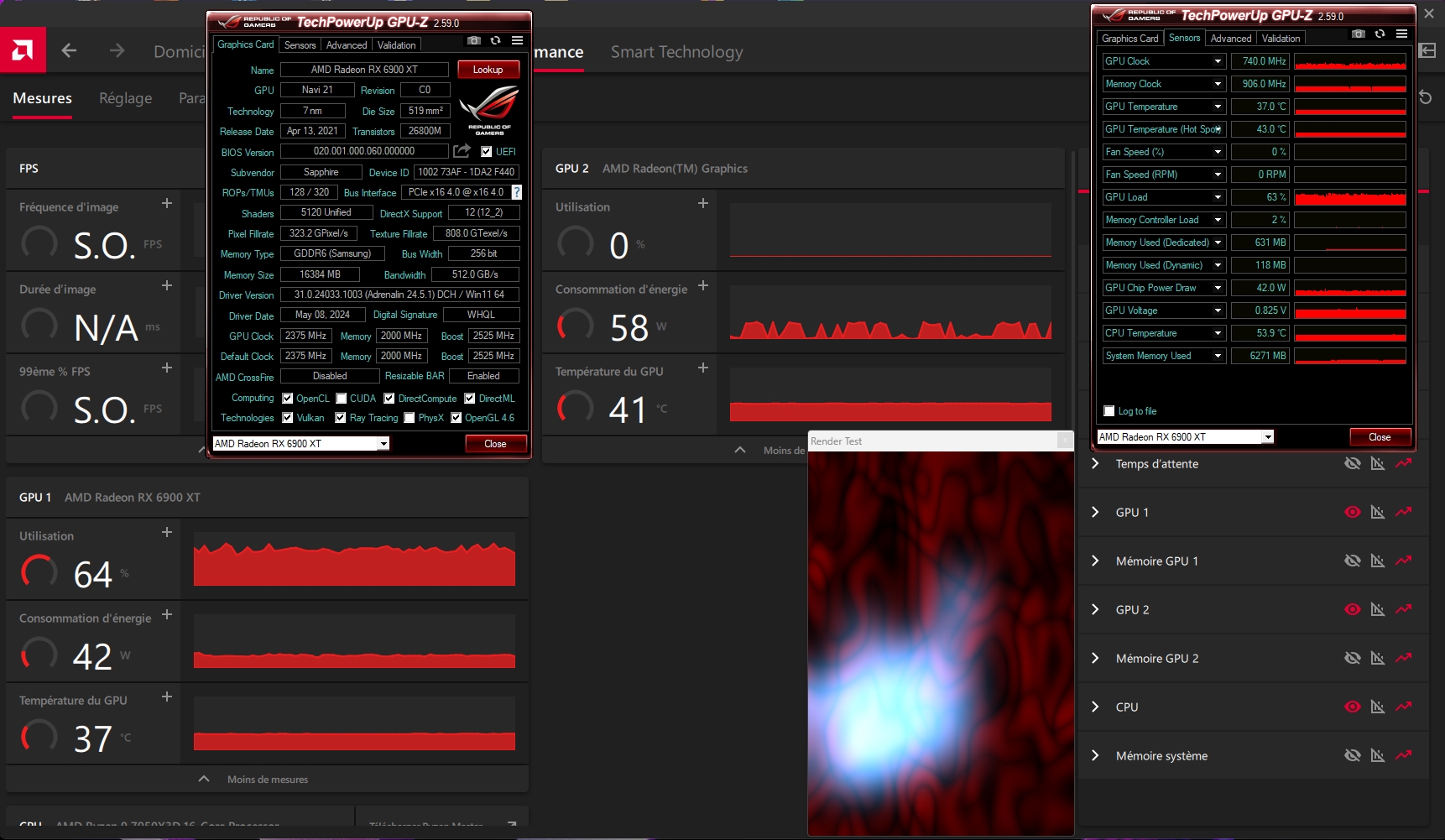Click the GPU Load sensor graph
The width and height of the screenshot is (1445, 840).
pos(1349,197)
